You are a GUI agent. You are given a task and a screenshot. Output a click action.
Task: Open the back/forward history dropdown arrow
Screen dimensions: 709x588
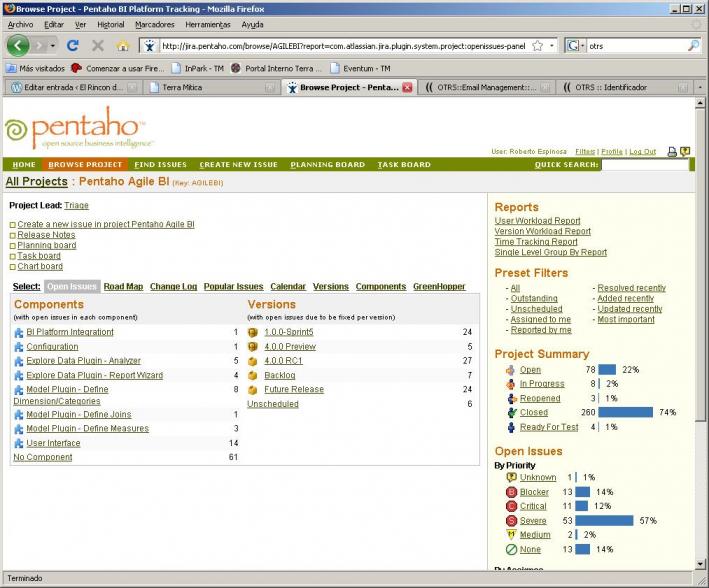coord(52,46)
